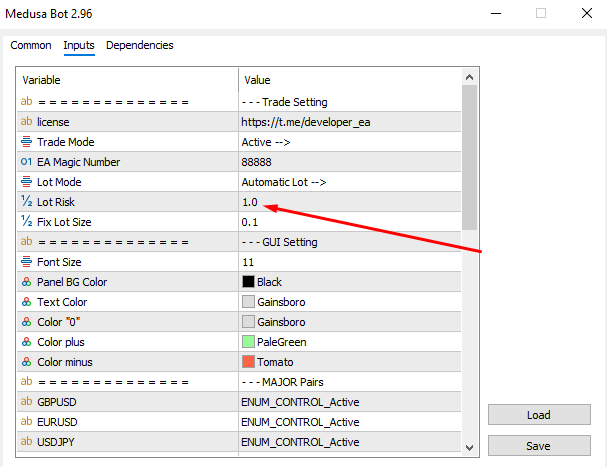Viewport: 607px width, 467px height.
Task: Click the vertical scrollbar thumb
Action: 469,157
